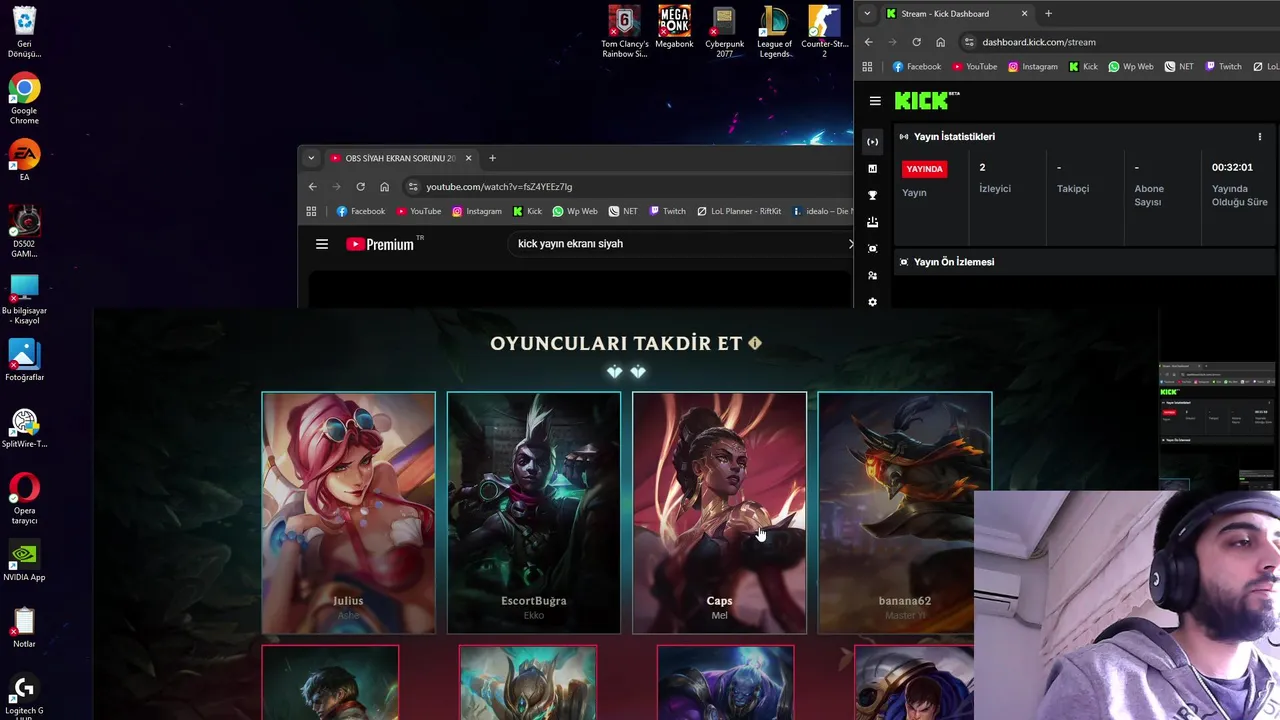Viewport: 1280px width, 720px height.
Task: Open the Bu bilgisayar shortcut icon
Action: click(x=24, y=299)
